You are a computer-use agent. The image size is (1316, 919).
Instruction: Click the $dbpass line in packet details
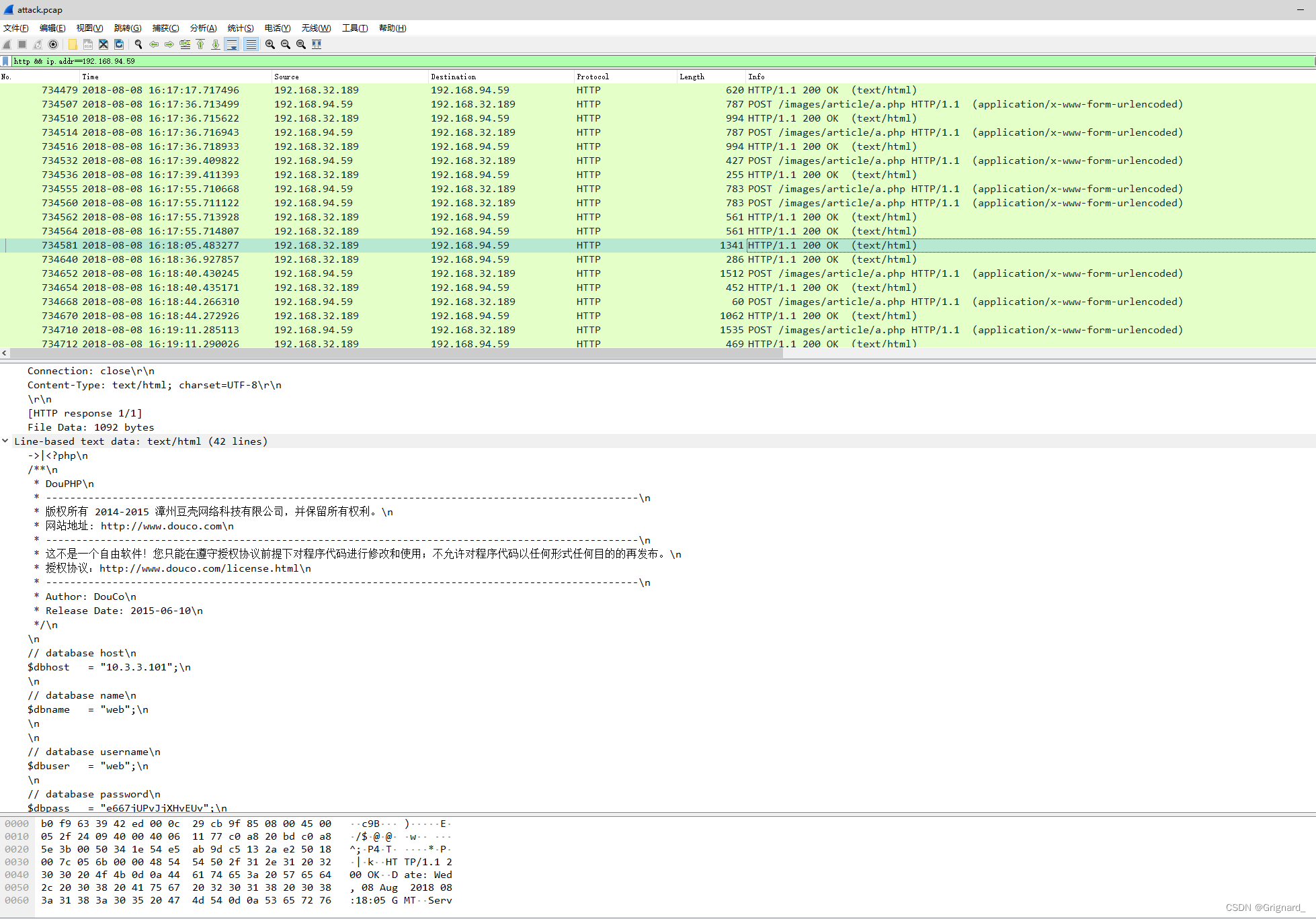coord(127,808)
